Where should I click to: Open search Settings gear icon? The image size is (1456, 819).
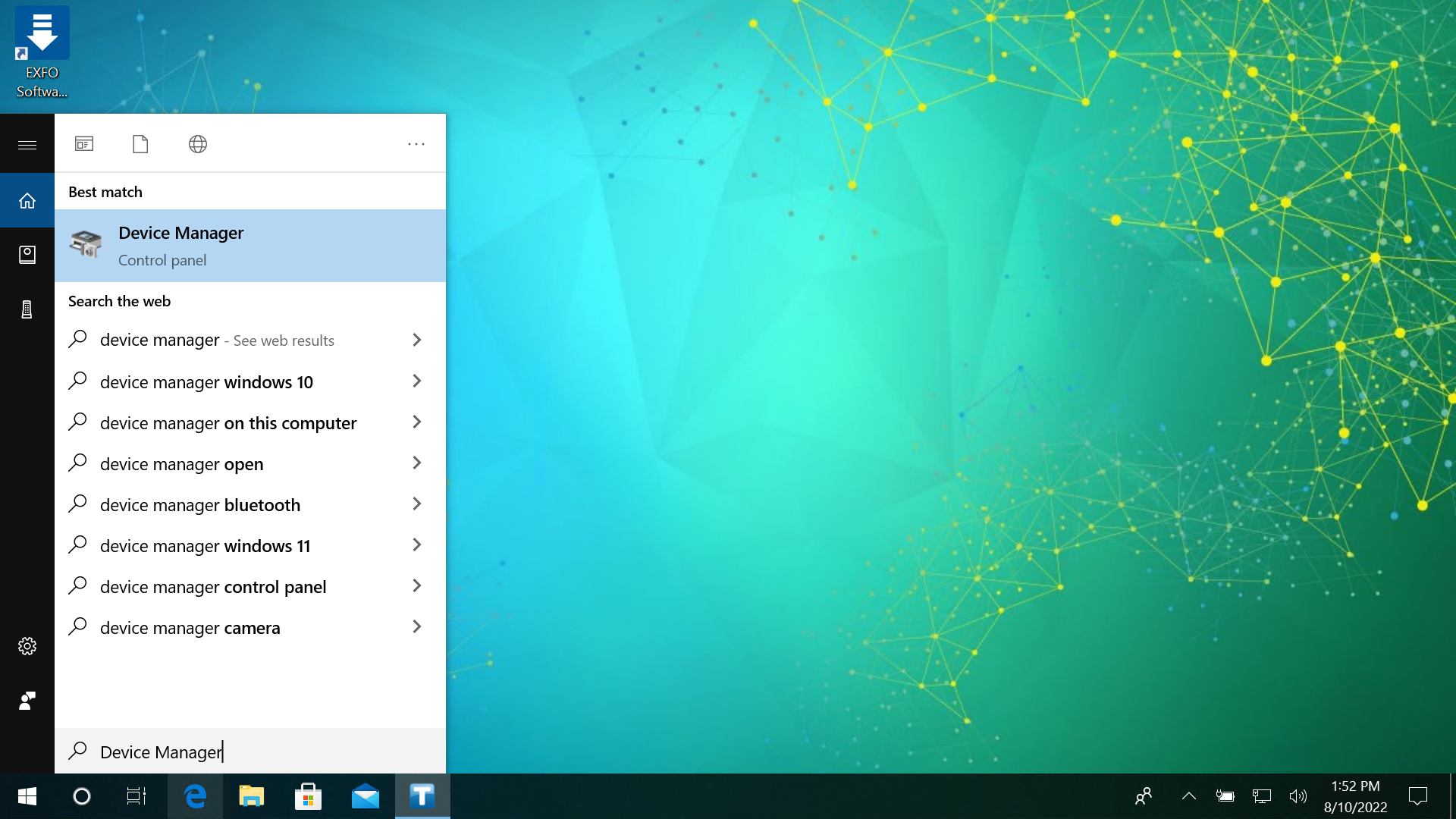[27, 646]
